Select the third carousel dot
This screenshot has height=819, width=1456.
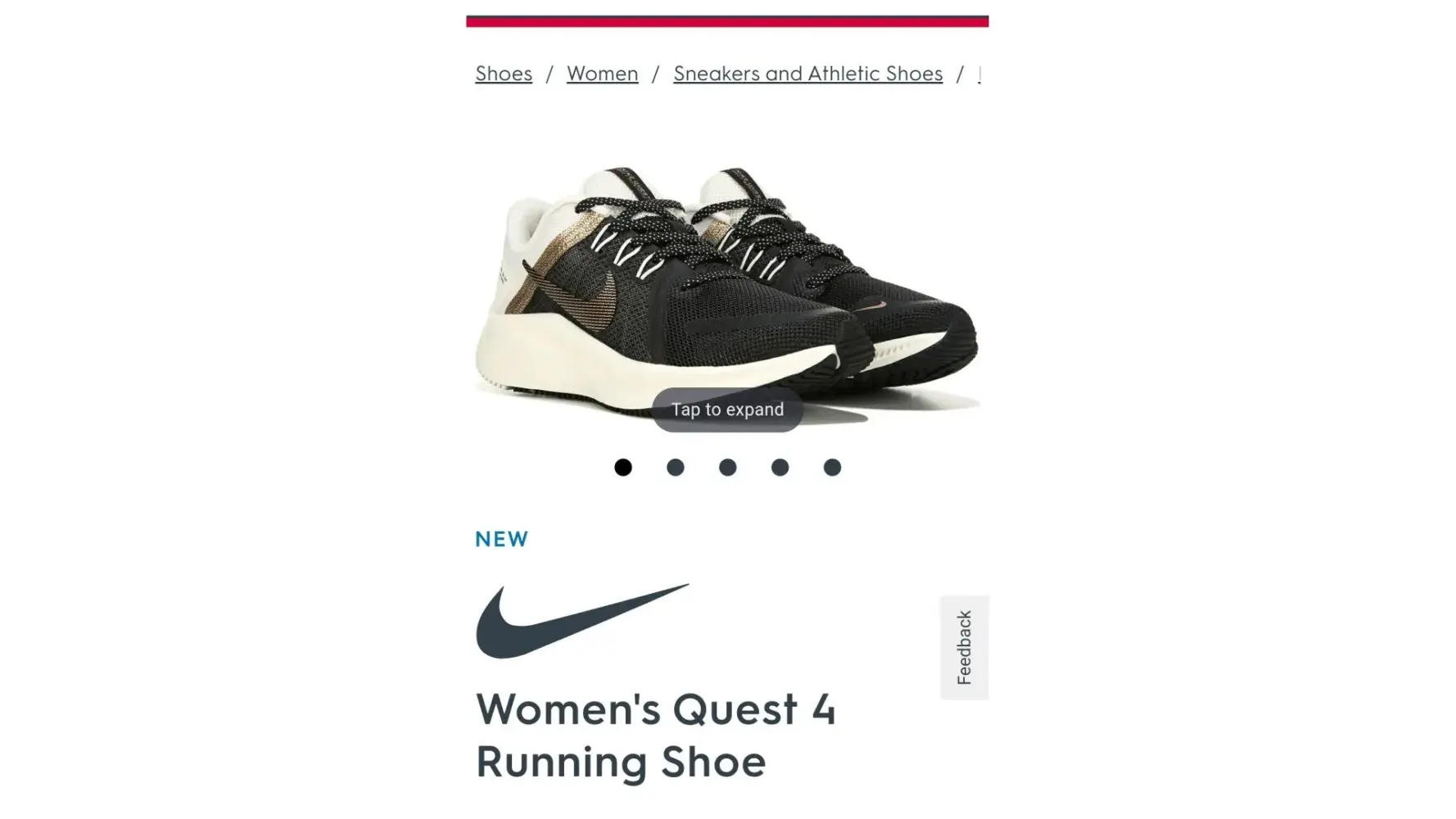click(x=727, y=468)
